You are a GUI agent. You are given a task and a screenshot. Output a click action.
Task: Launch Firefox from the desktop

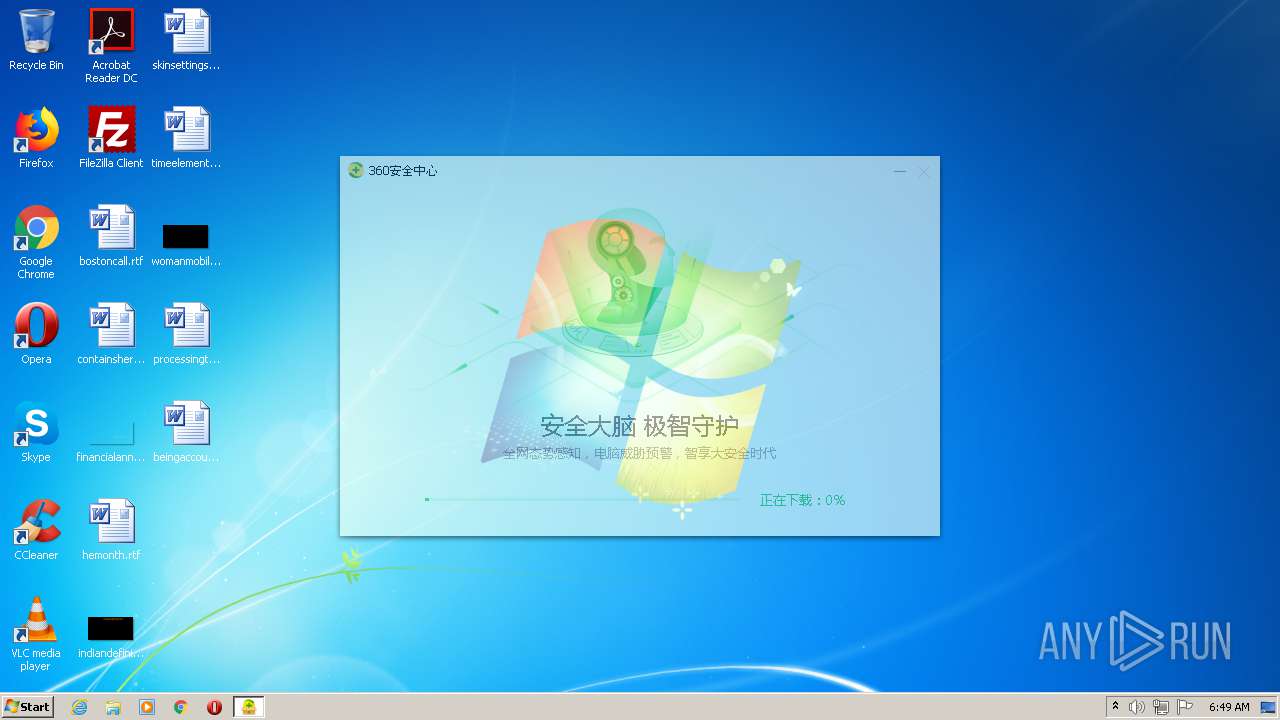pos(36,138)
